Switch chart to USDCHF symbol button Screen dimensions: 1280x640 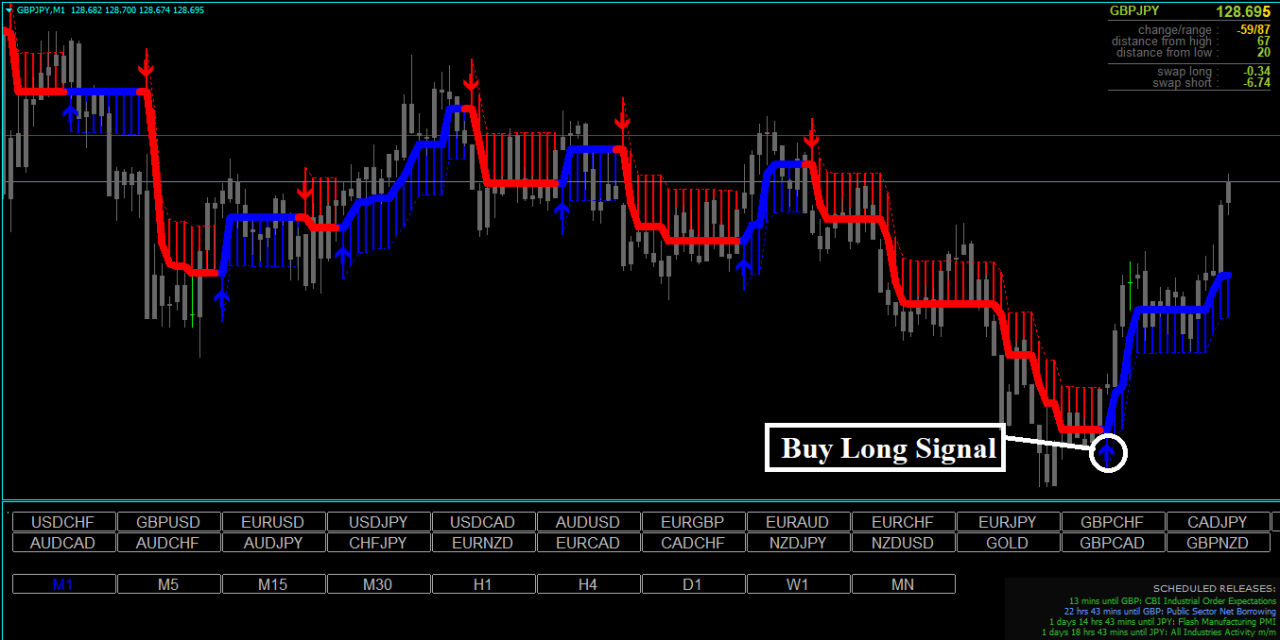(64, 522)
